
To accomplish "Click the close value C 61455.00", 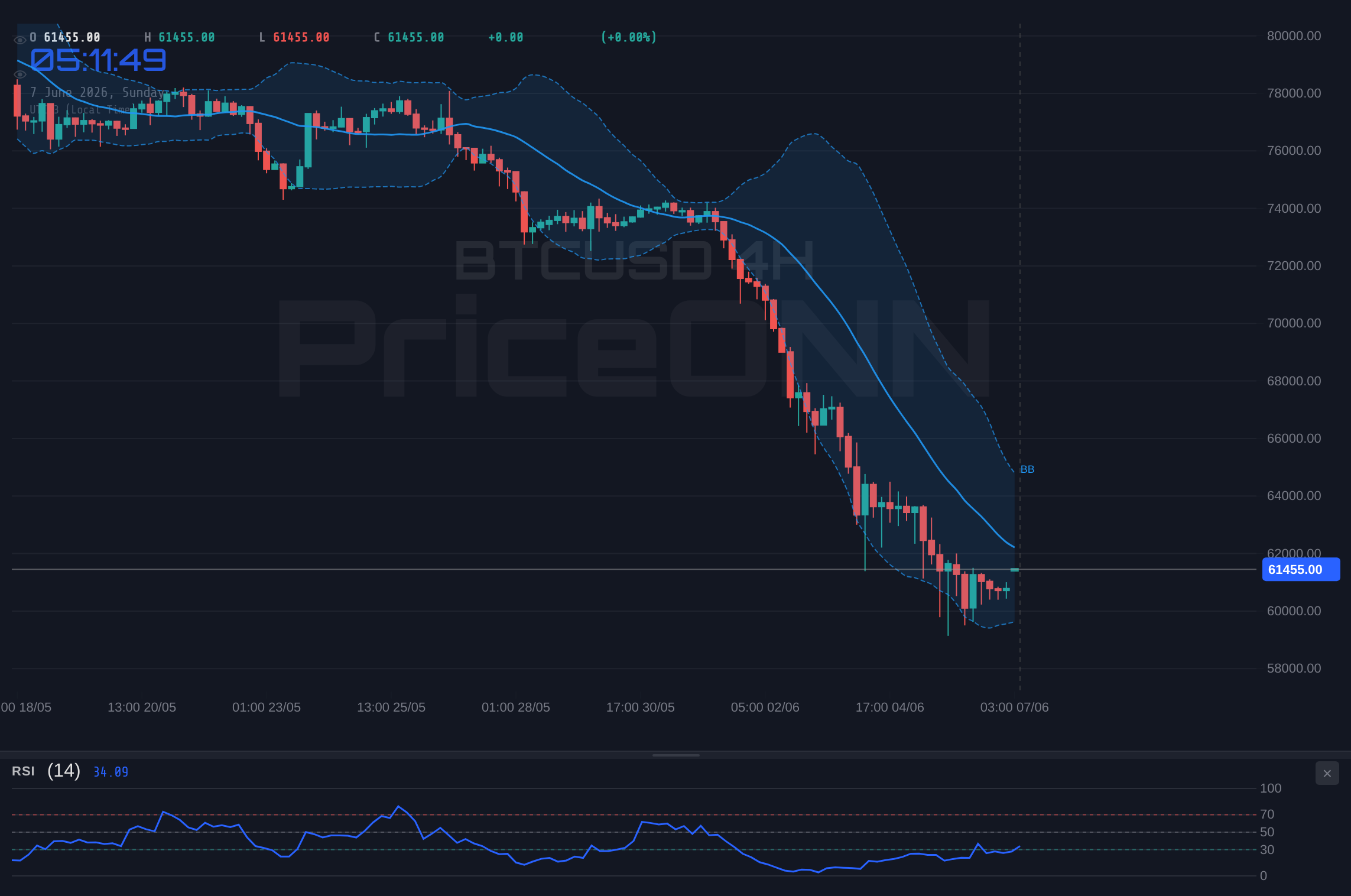I will click(409, 37).
